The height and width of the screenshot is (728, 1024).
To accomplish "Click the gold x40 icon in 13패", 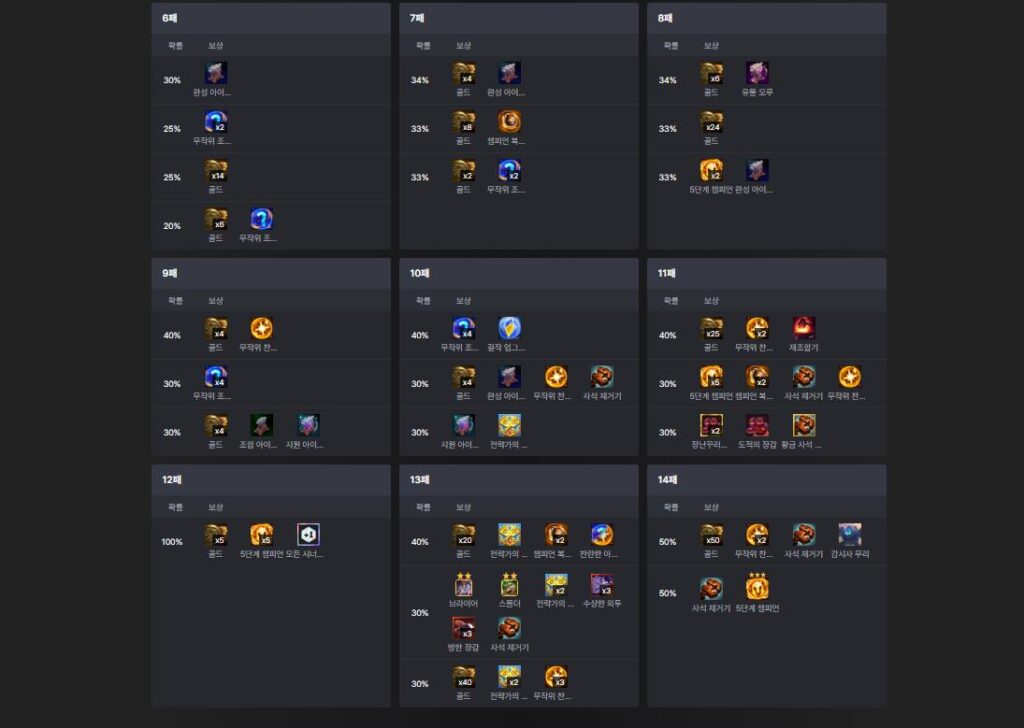I will [x=464, y=677].
